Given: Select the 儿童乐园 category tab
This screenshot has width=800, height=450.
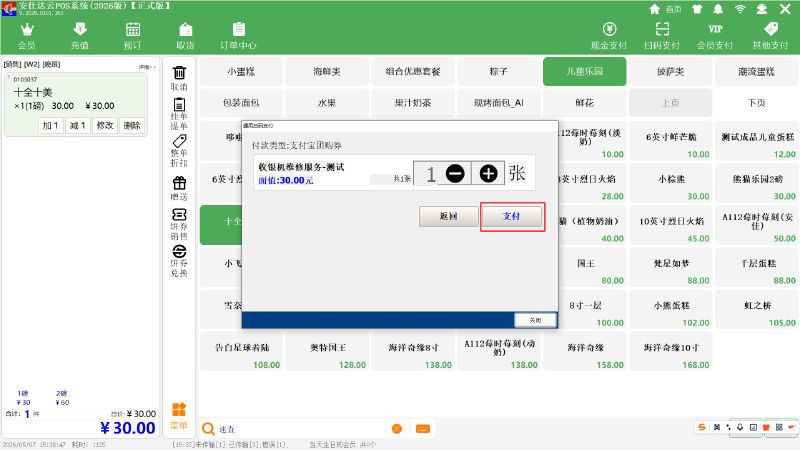Looking at the screenshot, I should [x=585, y=71].
